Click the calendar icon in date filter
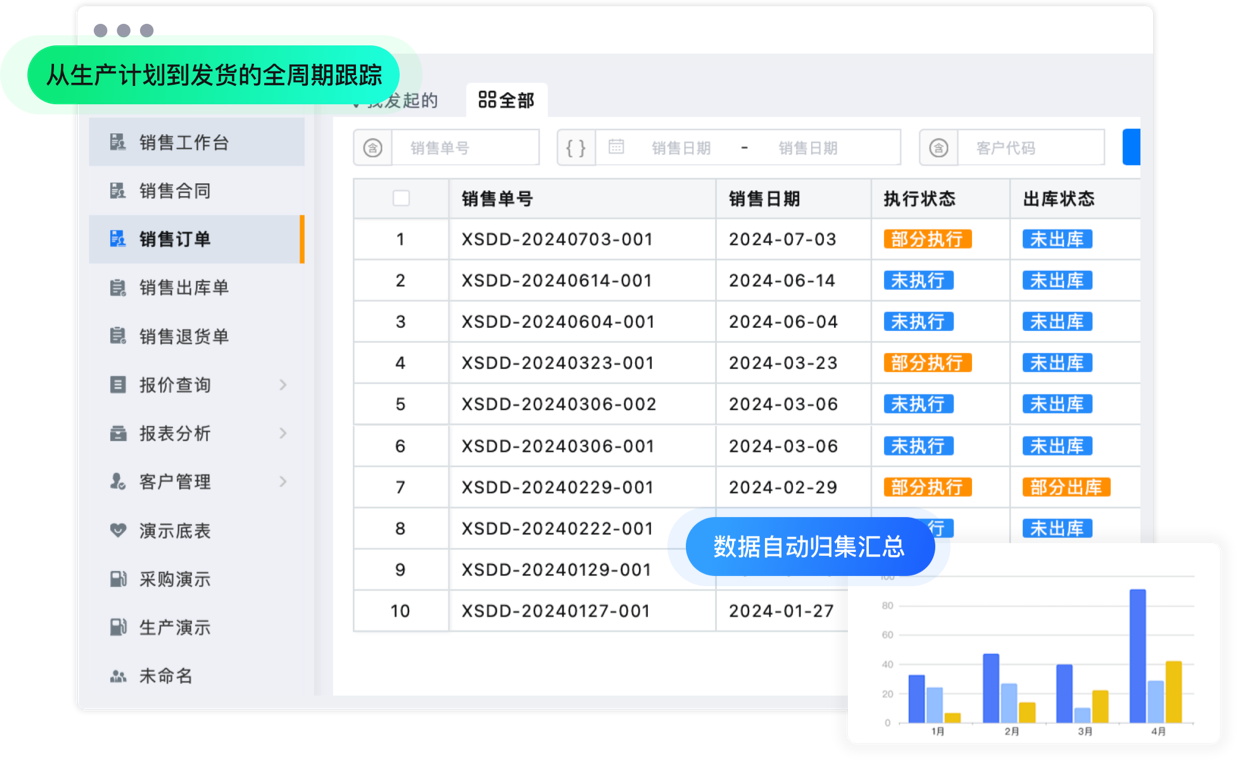 [616, 147]
